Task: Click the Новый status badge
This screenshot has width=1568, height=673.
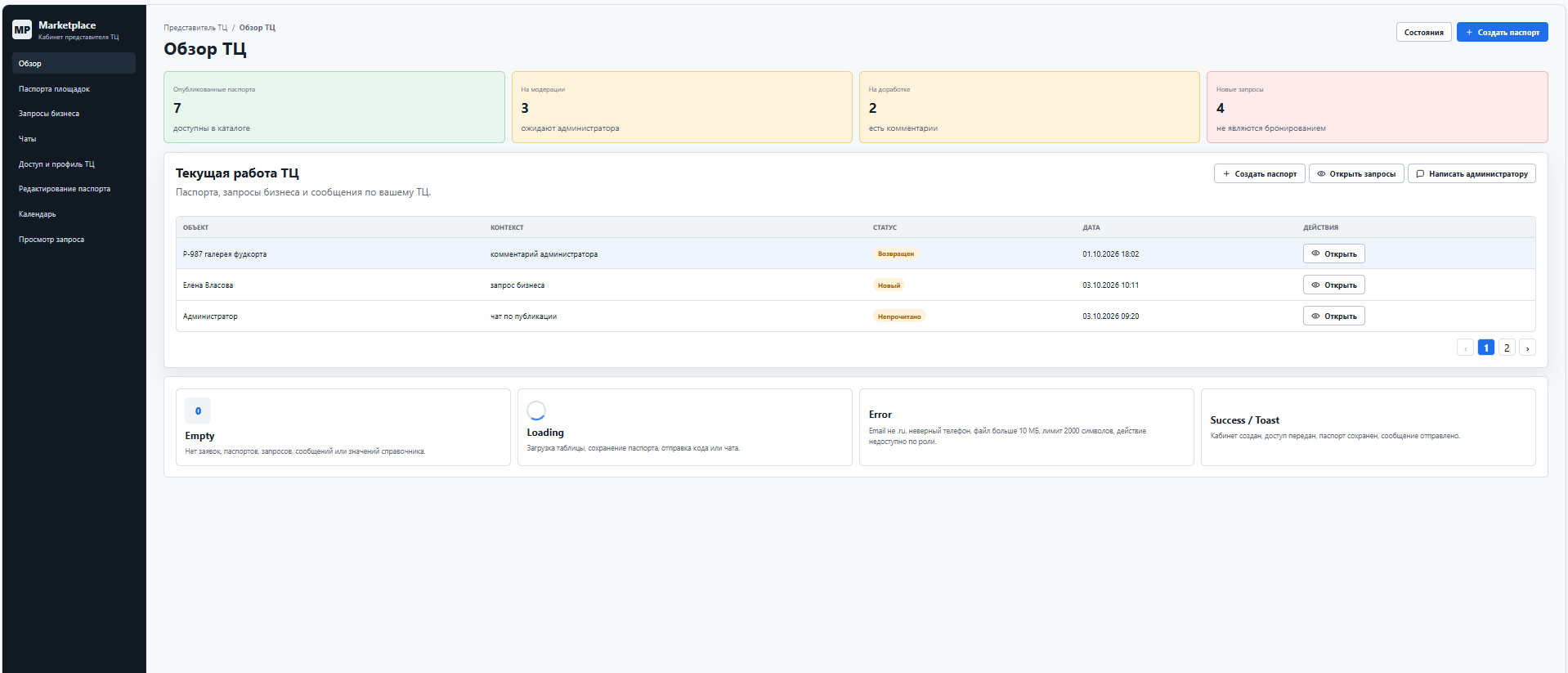Action: [x=889, y=285]
